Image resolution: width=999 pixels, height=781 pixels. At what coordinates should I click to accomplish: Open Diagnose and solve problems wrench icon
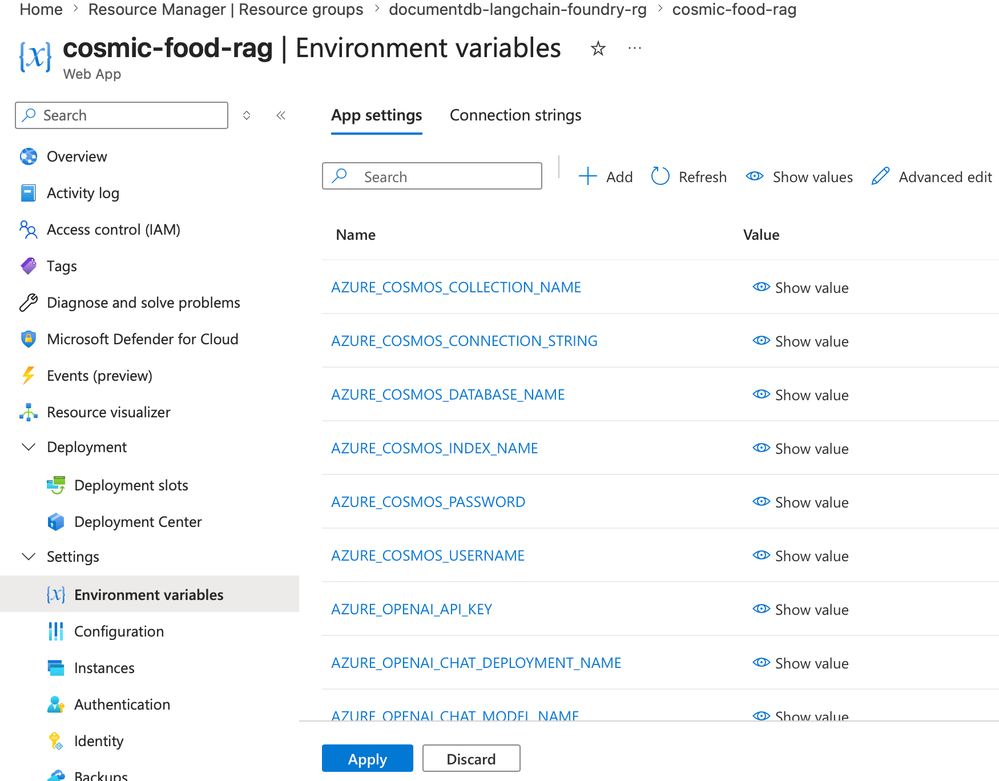click(28, 303)
